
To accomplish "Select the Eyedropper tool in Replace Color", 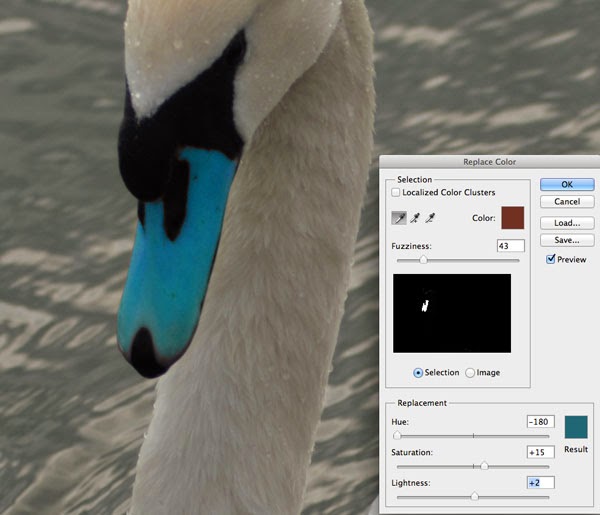I will tap(399, 218).
